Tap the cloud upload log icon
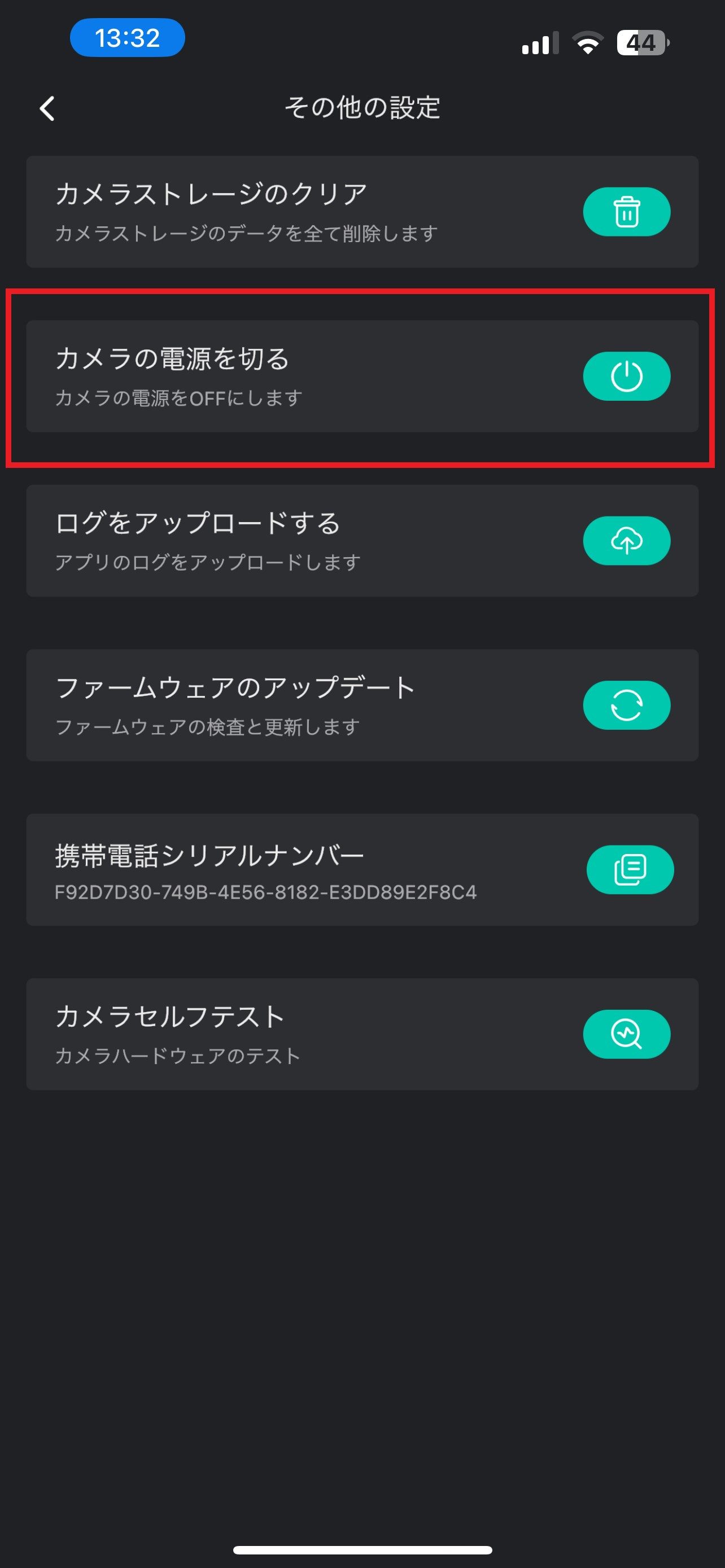Viewport: 725px width, 1568px height. tap(626, 541)
